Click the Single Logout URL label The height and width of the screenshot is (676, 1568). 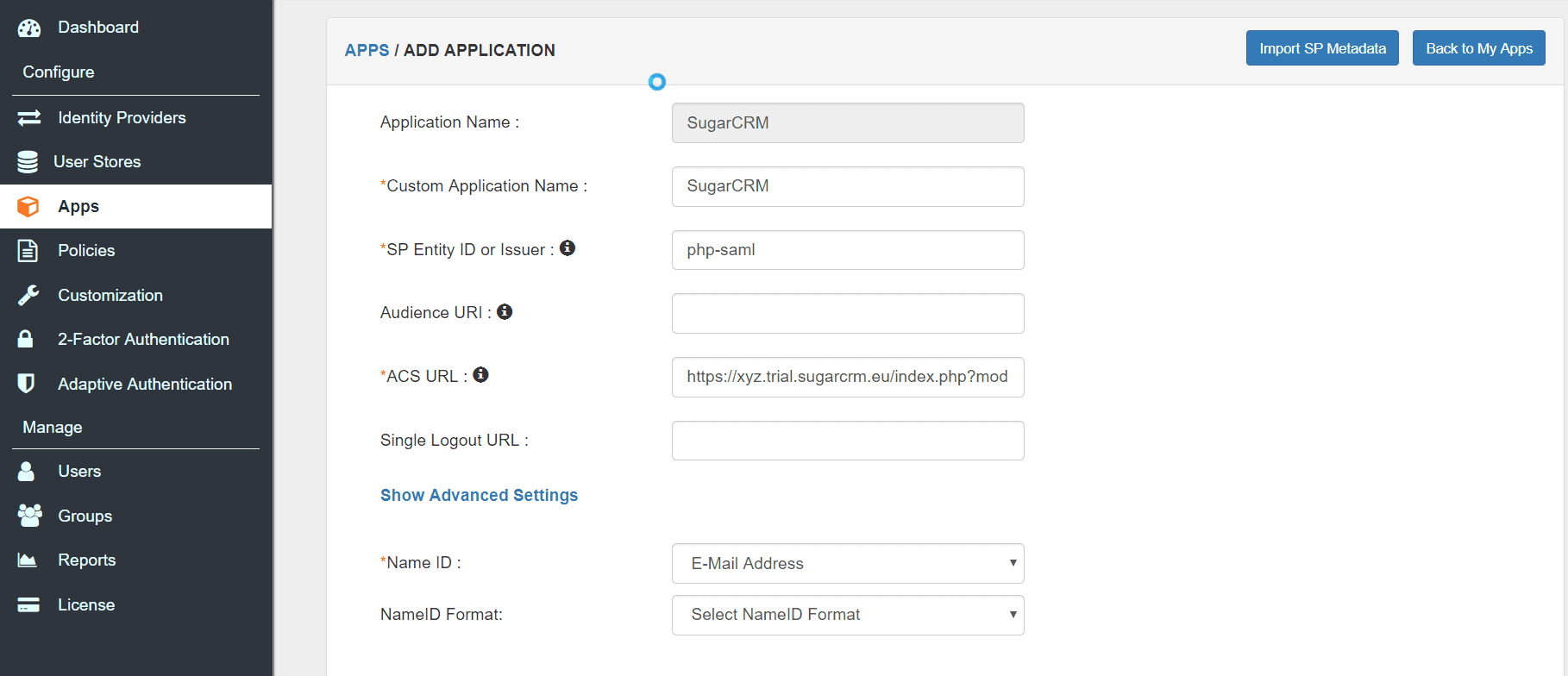click(454, 440)
